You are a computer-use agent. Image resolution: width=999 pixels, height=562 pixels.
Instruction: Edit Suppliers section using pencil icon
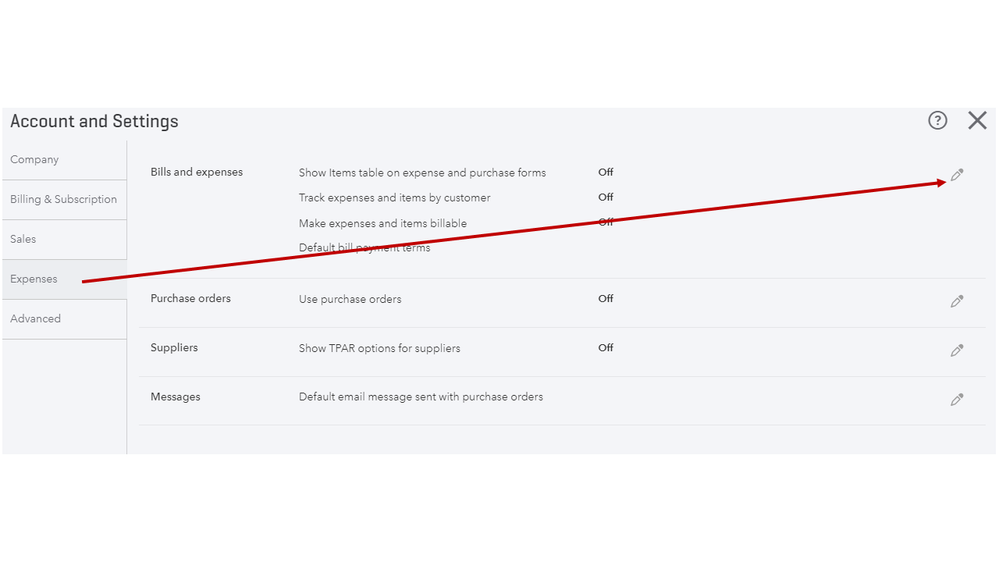point(957,351)
